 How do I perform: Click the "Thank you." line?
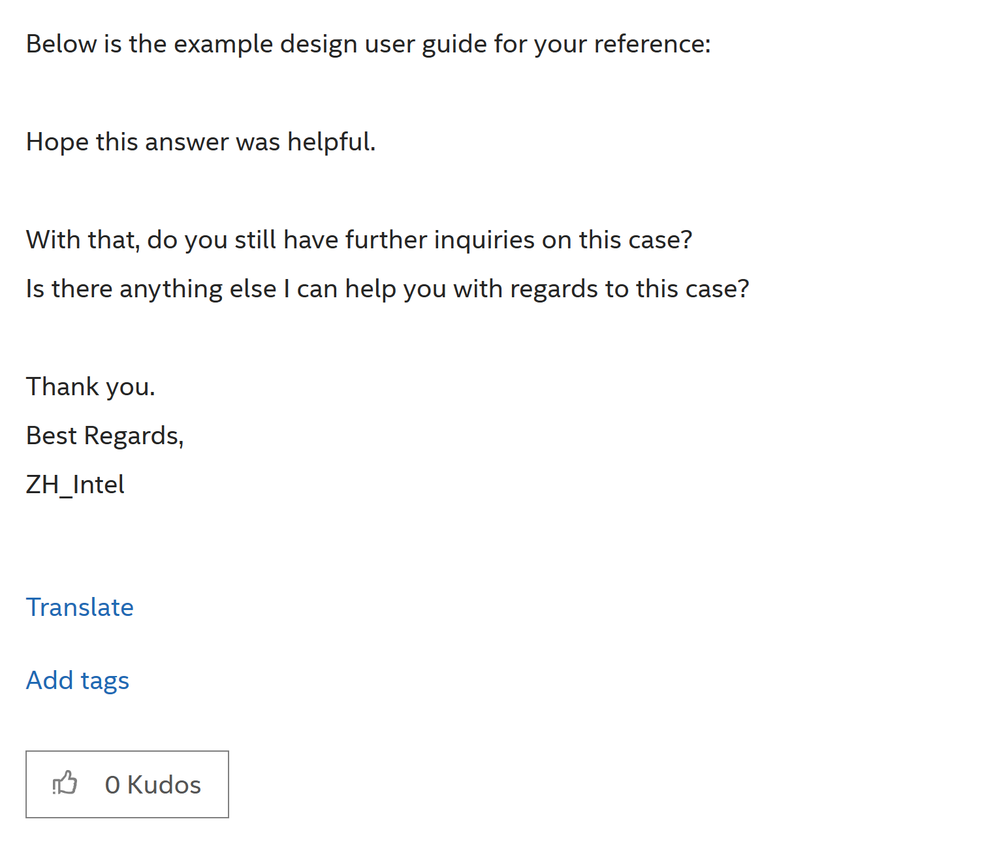pyautogui.click(x=90, y=387)
